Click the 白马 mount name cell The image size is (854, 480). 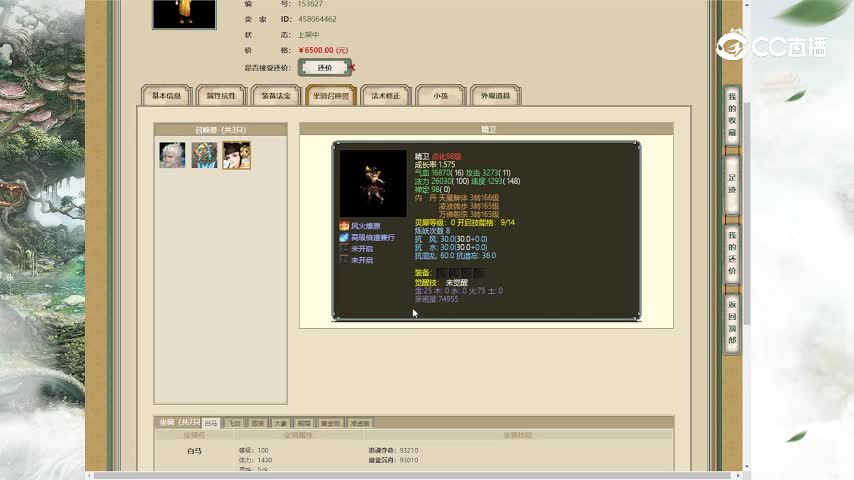tap(194, 451)
